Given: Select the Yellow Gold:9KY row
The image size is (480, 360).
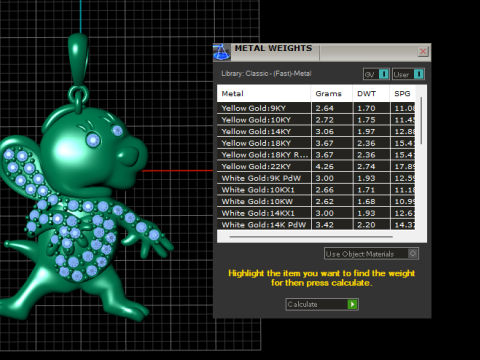Looking at the screenshot, I should point(316,108).
